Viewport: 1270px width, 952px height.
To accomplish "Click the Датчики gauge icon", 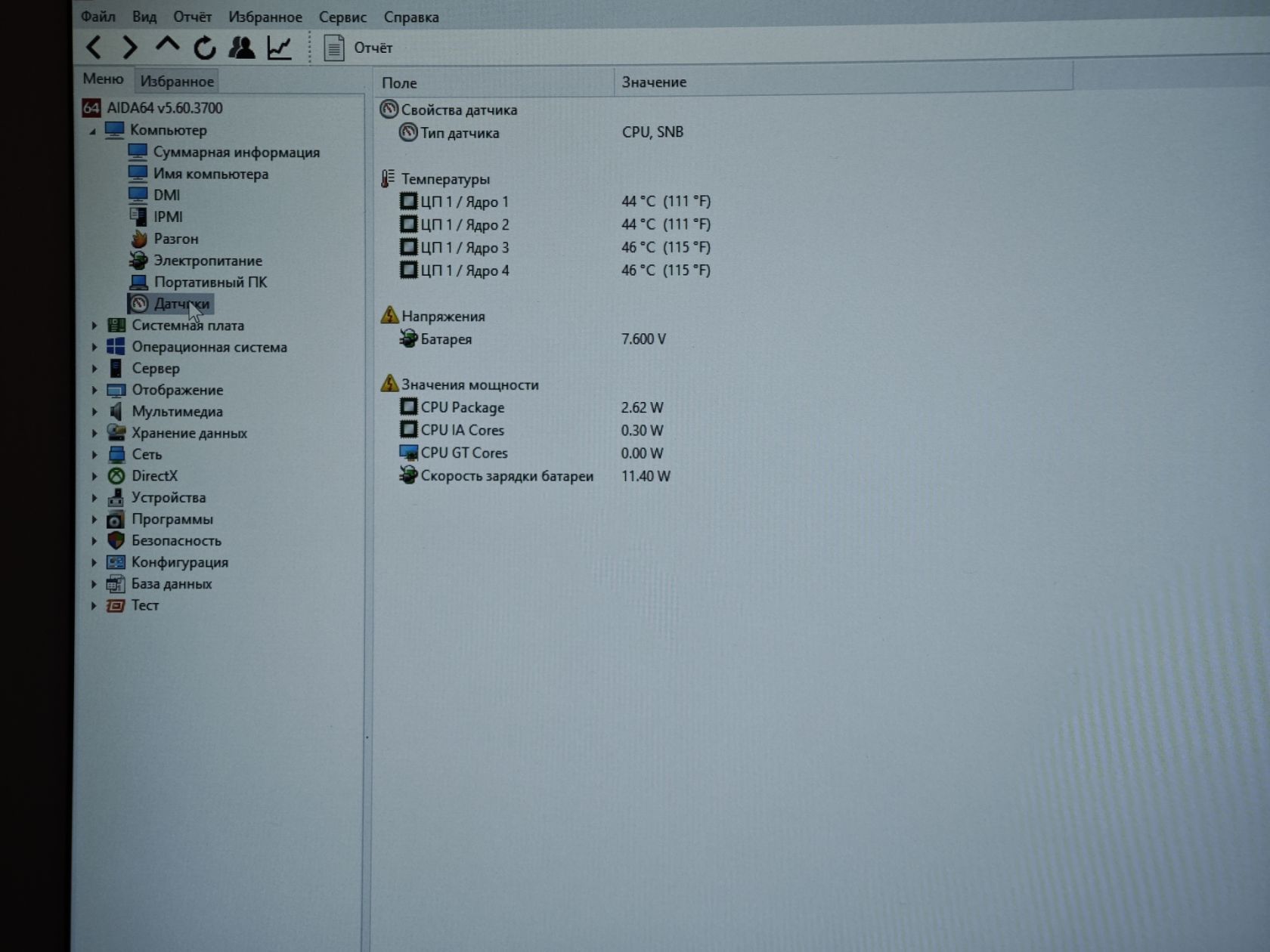I will pos(139,304).
